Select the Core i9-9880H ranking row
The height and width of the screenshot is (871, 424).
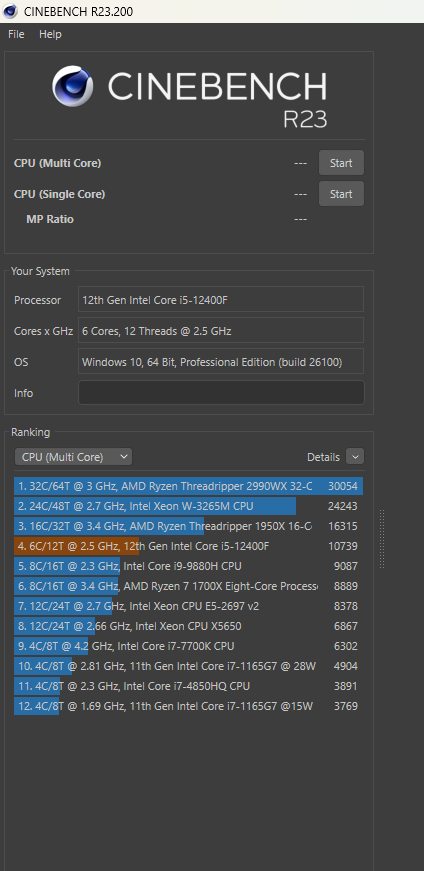point(188,566)
